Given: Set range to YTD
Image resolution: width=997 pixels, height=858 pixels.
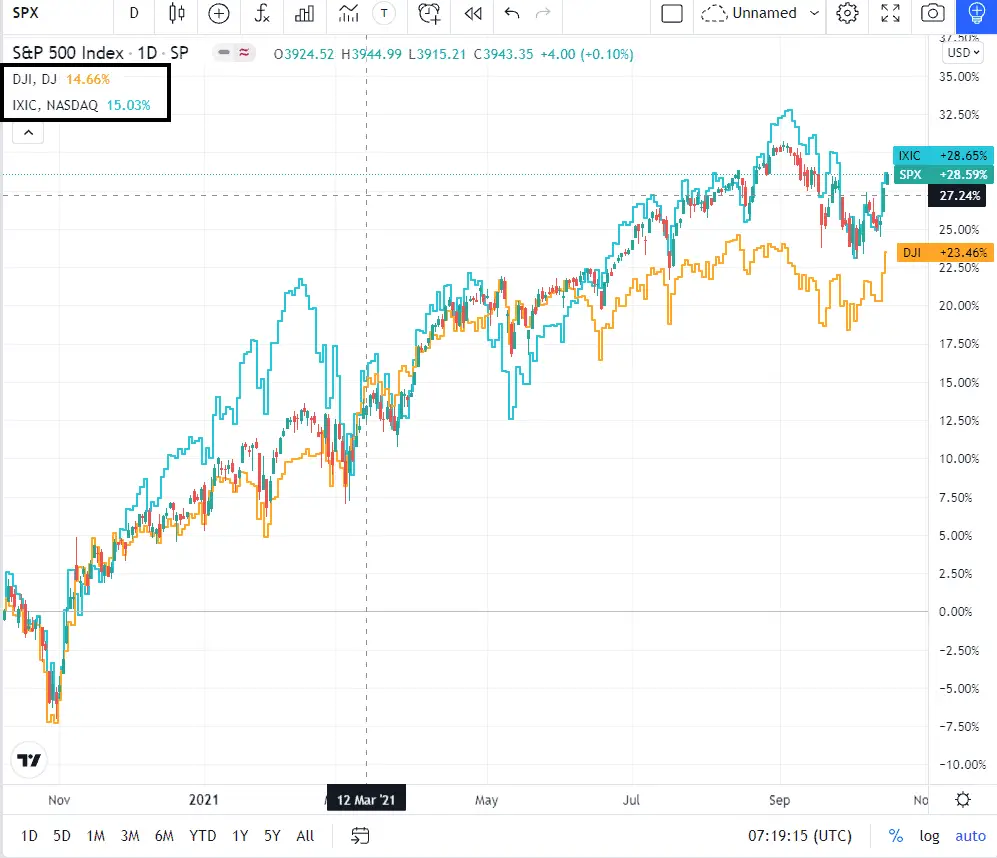Looking at the screenshot, I should click(203, 836).
